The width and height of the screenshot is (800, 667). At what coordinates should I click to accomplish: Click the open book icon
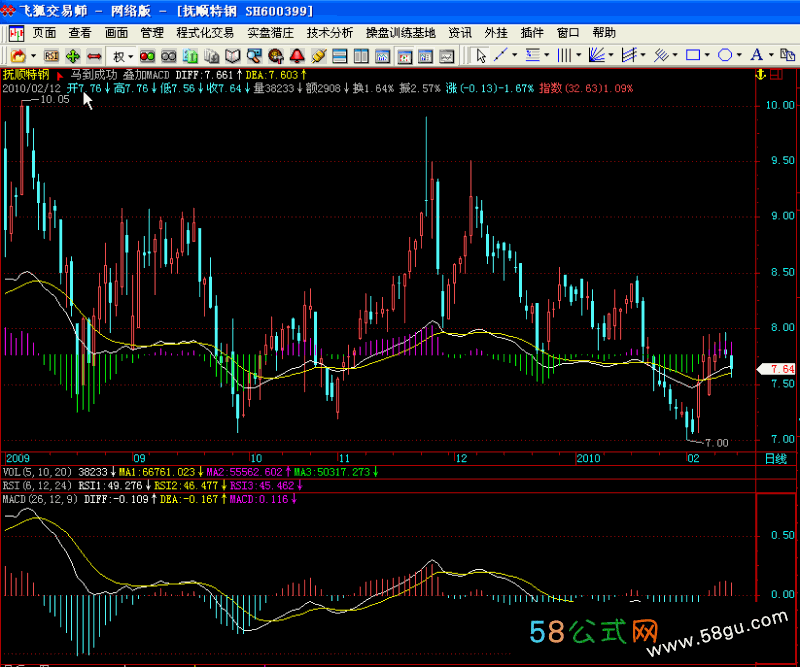pos(233,56)
